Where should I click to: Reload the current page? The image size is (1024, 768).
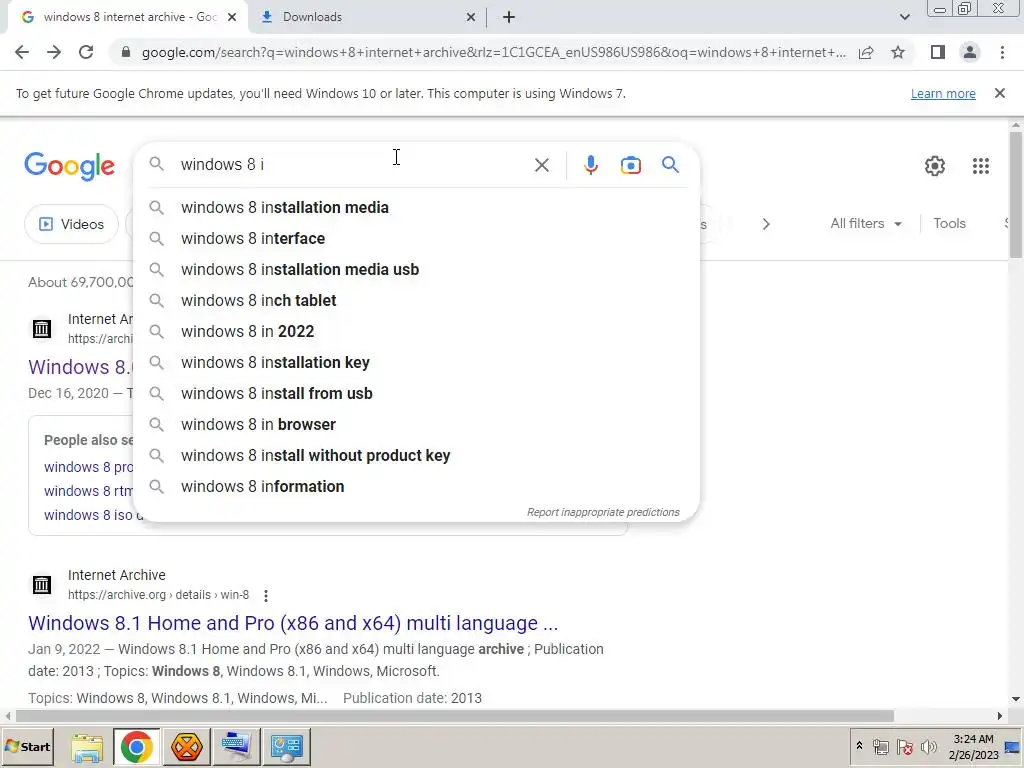[86, 52]
